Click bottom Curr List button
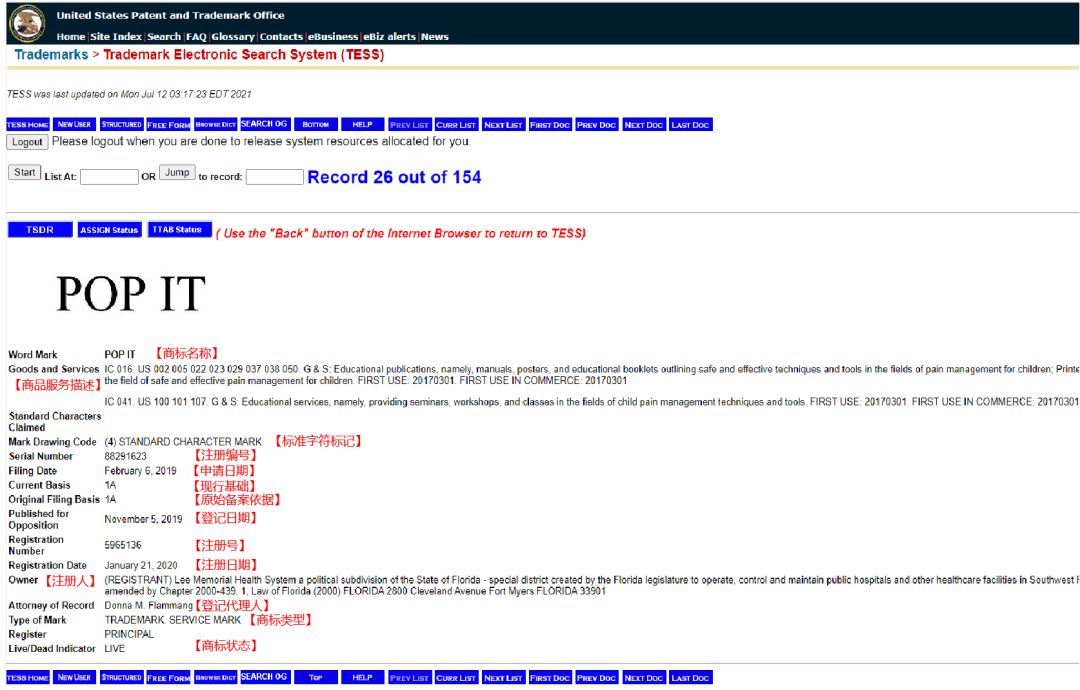 (x=456, y=678)
